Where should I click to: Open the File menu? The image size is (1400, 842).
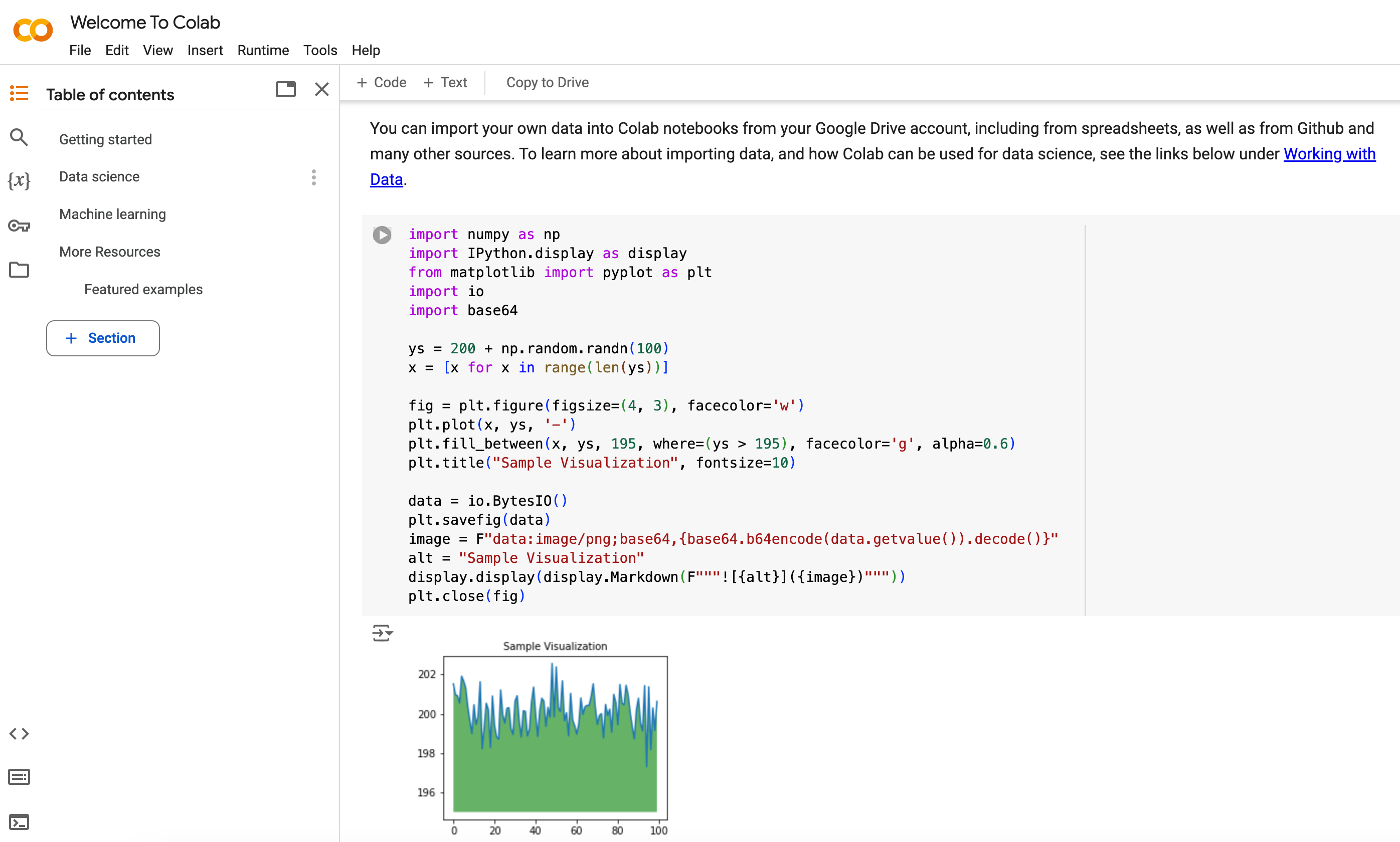click(x=80, y=51)
